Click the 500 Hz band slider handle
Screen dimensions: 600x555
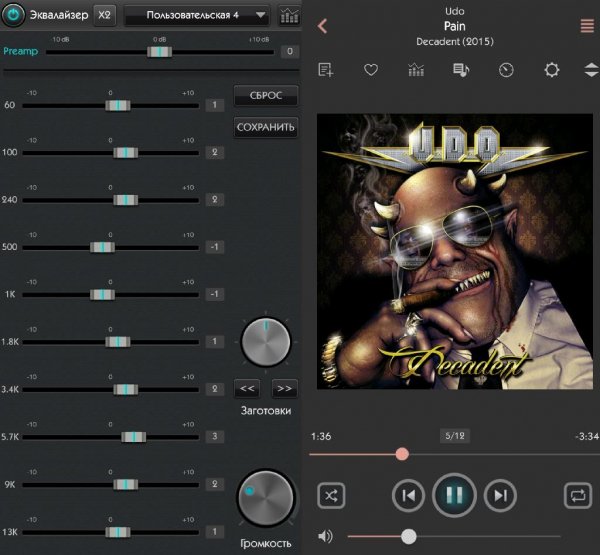[x=102, y=247]
